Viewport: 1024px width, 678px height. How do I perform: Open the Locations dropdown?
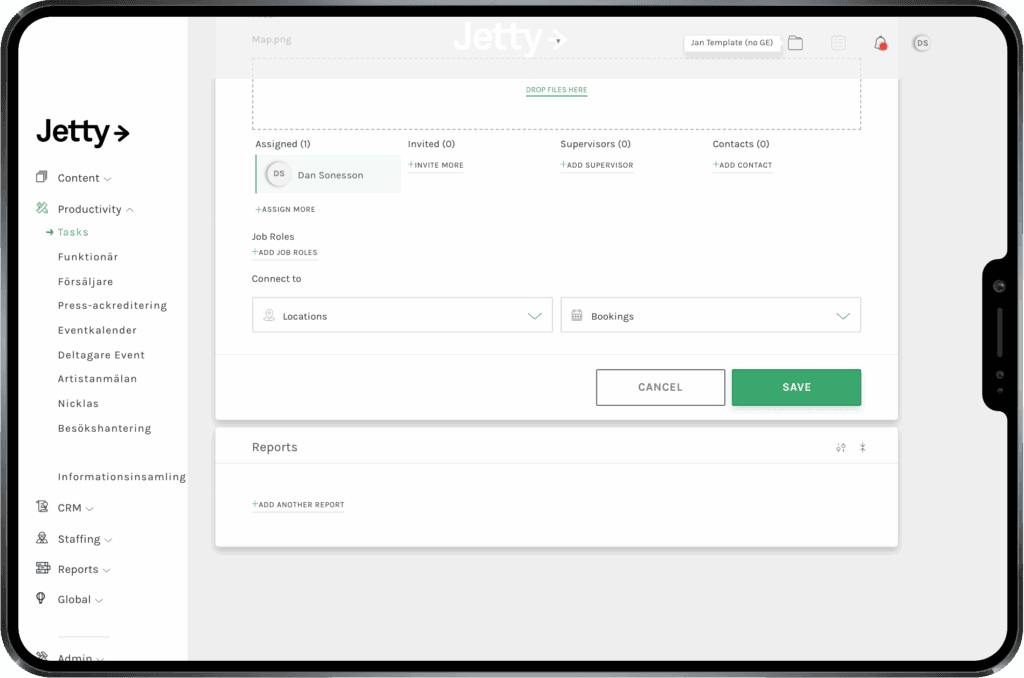click(x=402, y=314)
